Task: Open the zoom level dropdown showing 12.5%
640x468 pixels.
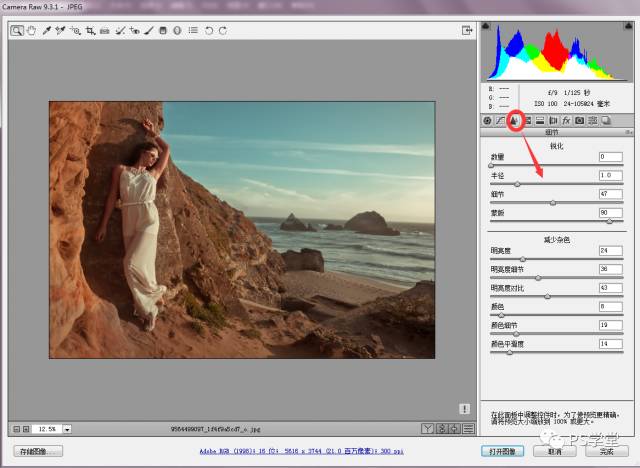Action: coord(67,429)
